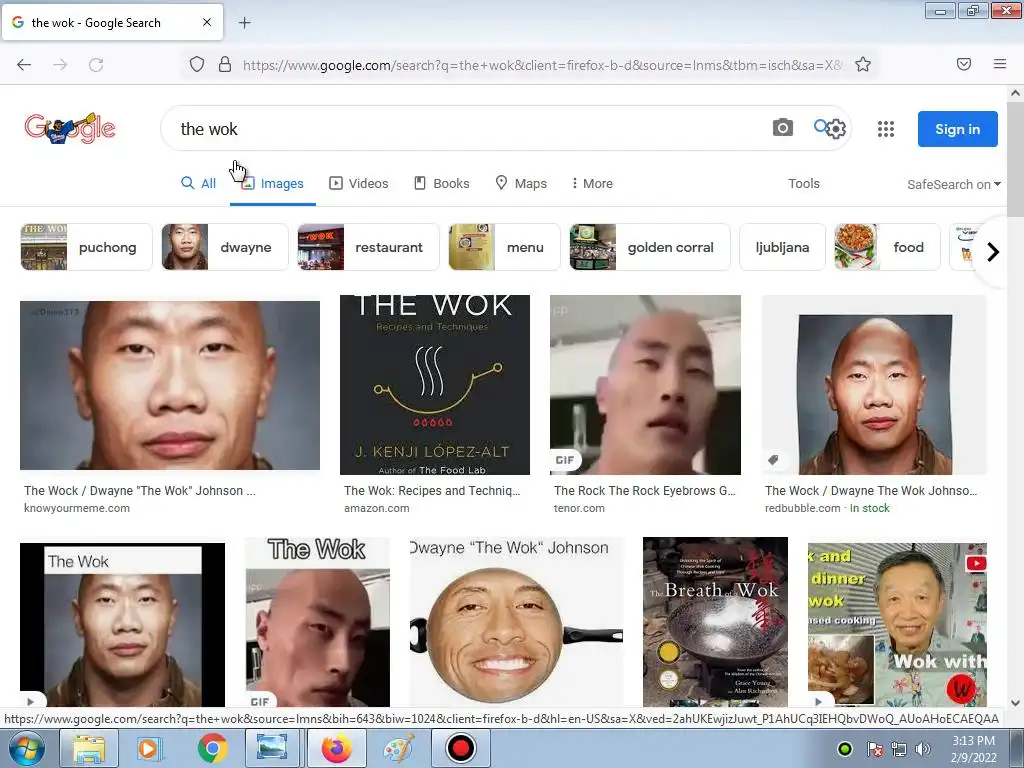Open the Books tab
This screenshot has height=768, width=1024.
coord(441,184)
